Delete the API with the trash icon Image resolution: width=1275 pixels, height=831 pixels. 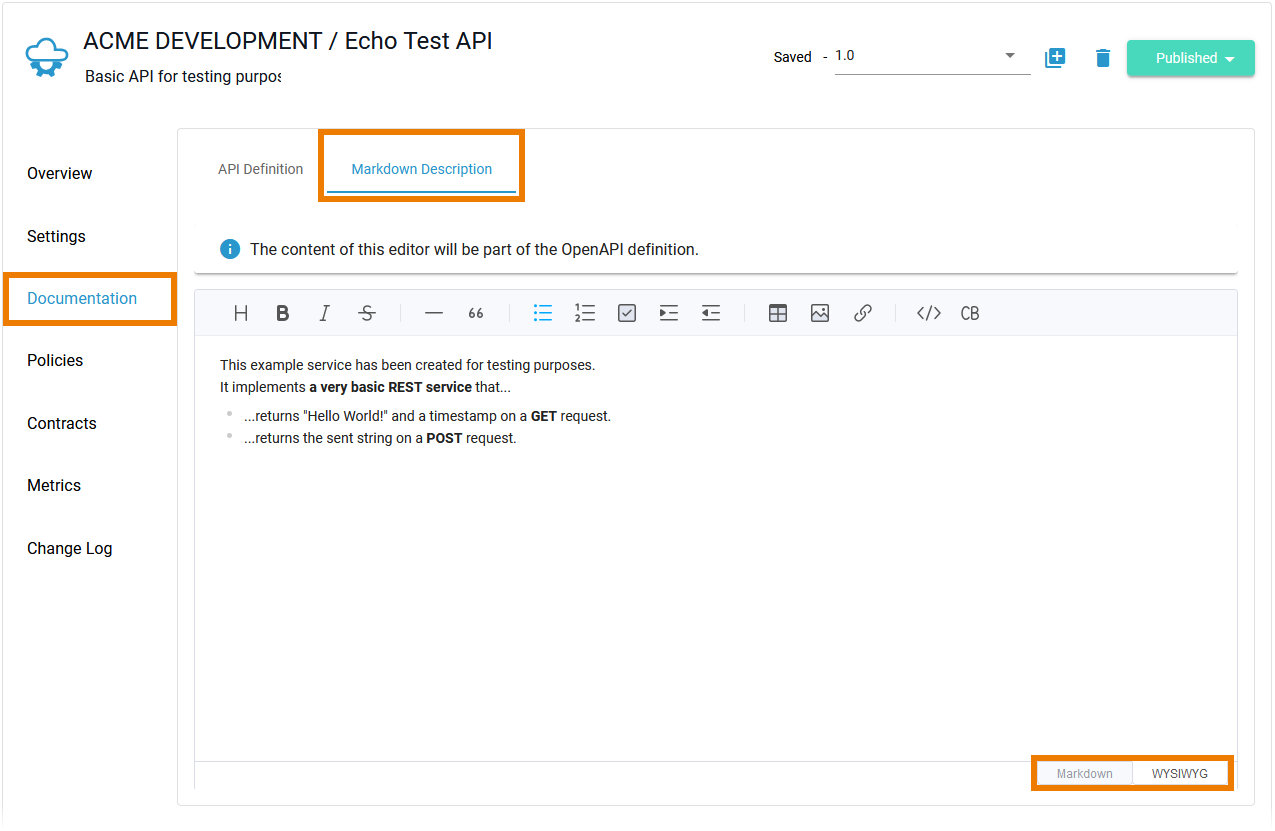(1103, 58)
